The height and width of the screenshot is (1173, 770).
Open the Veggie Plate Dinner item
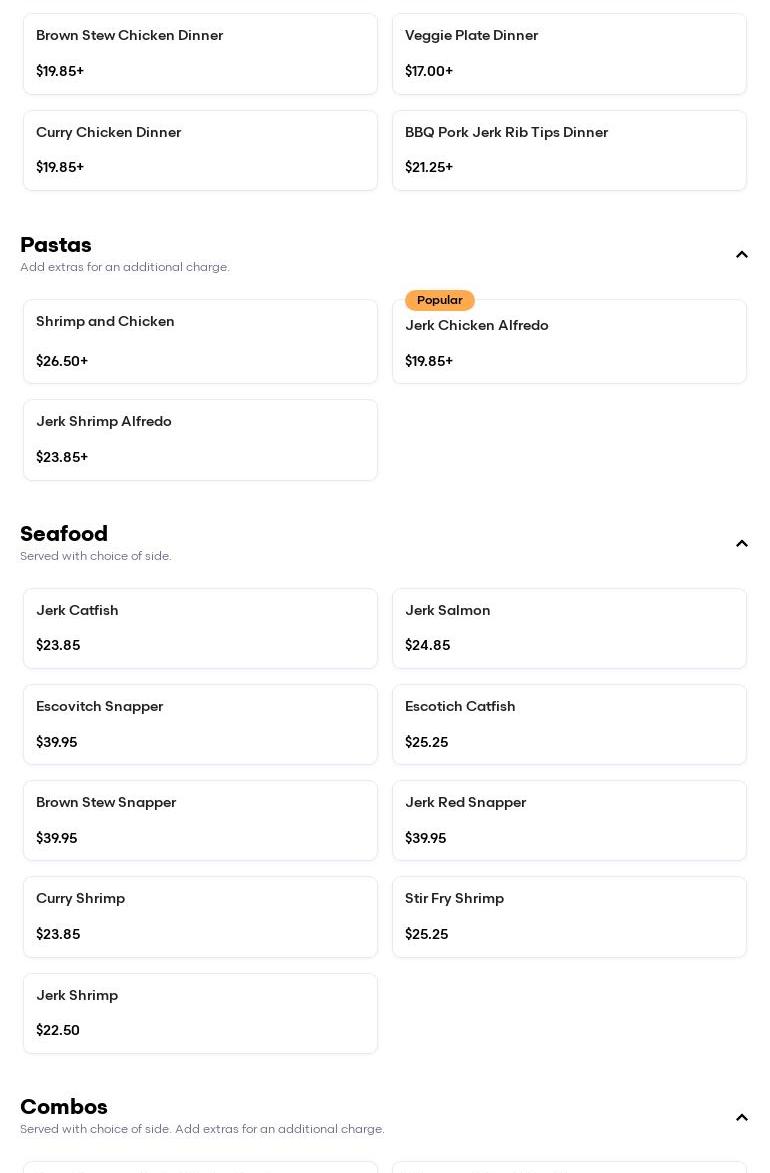(x=569, y=54)
